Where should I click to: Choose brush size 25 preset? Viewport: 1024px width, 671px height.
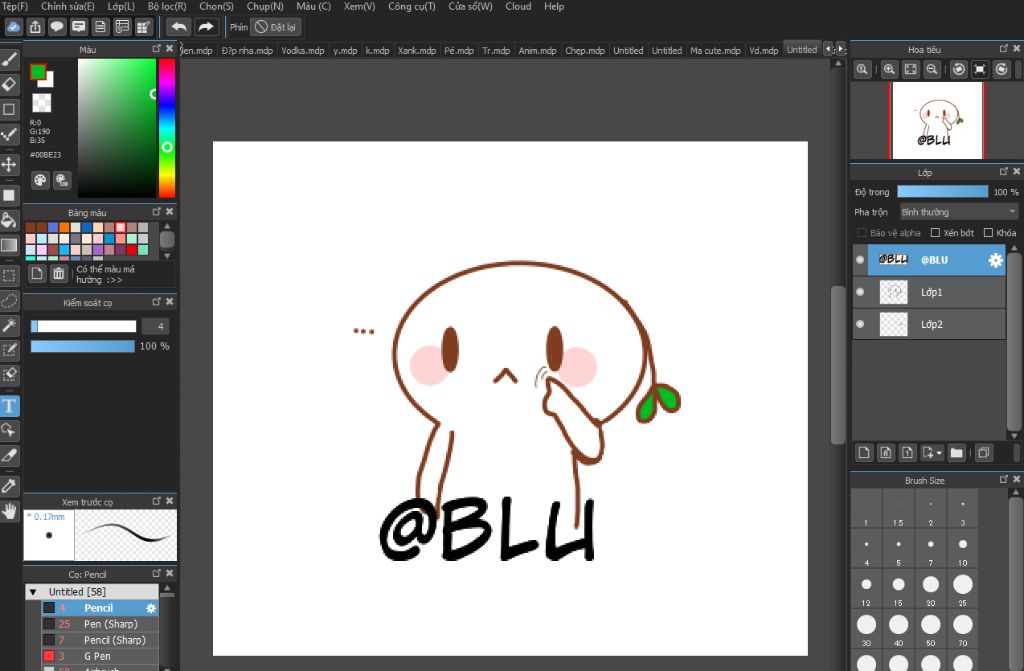[x=963, y=589]
